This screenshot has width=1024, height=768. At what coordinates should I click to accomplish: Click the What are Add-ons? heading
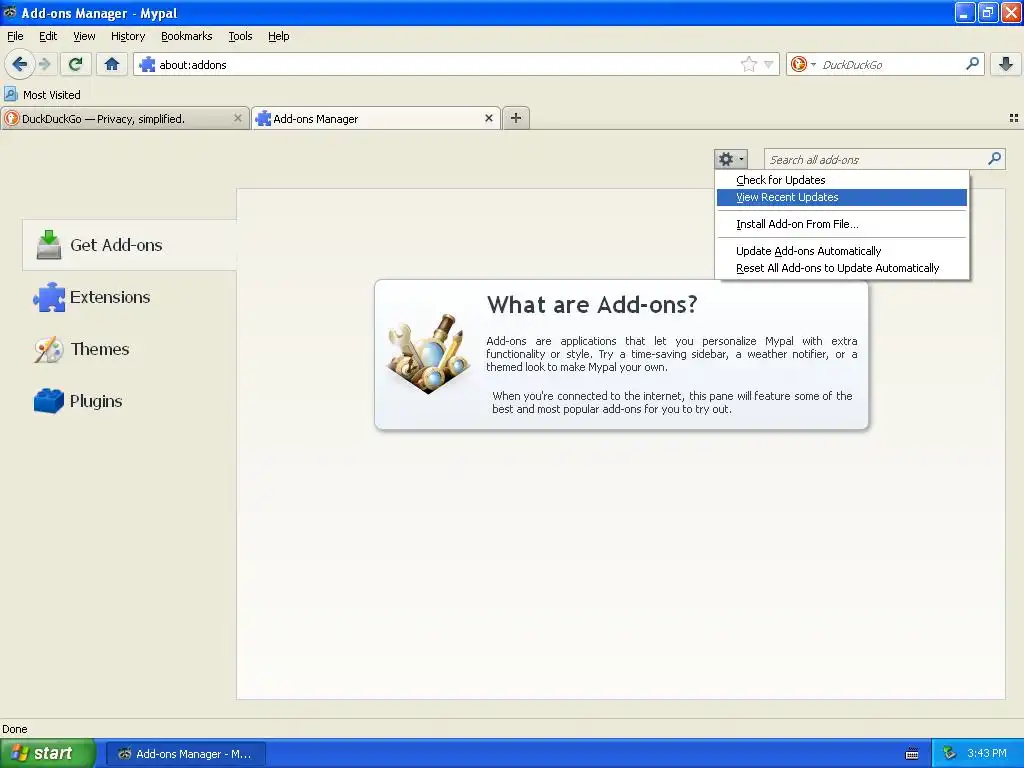tap(592, 304)
